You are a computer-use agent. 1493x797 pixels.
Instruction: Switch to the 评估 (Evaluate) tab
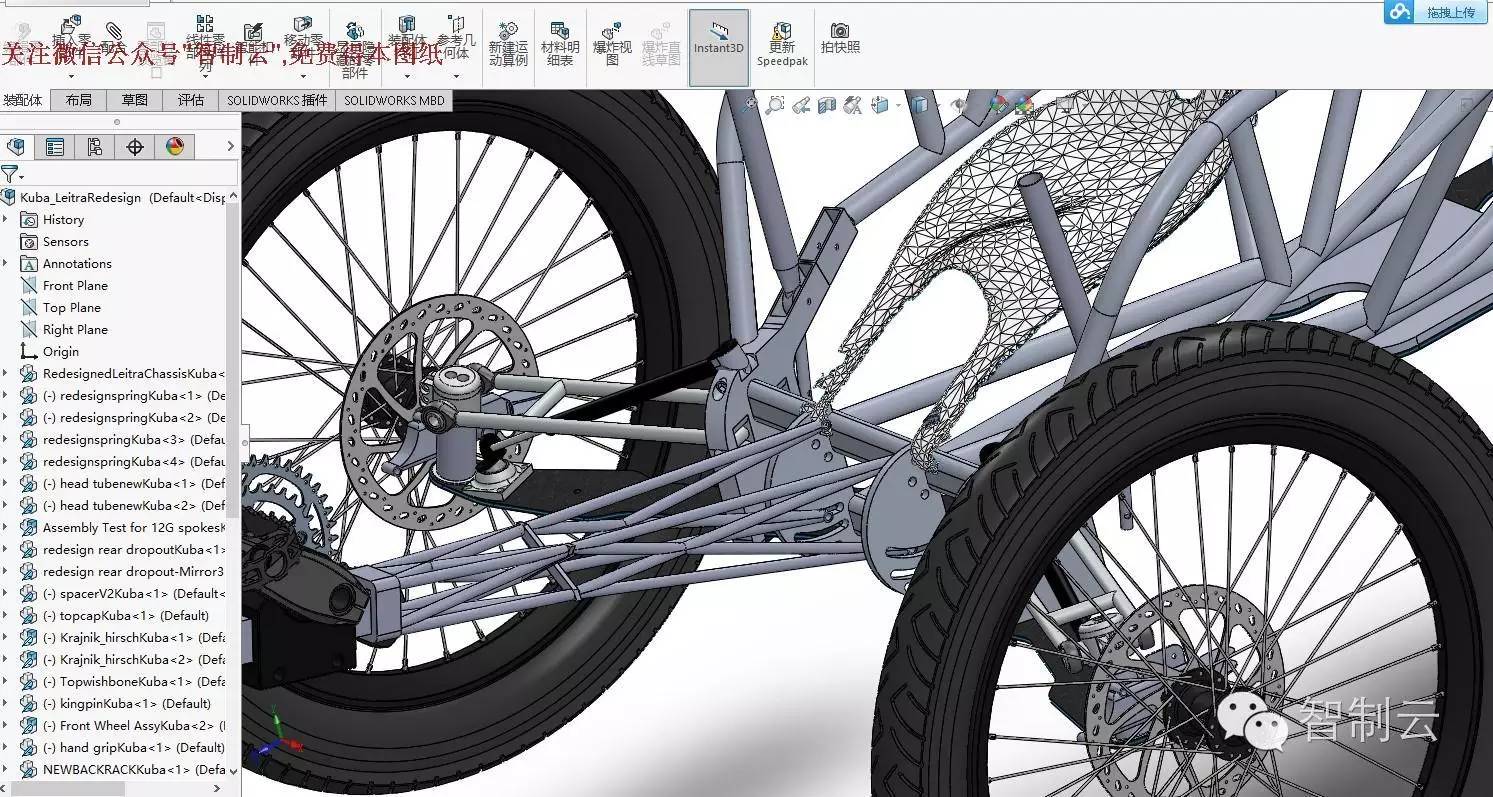[x=191, y=100]
